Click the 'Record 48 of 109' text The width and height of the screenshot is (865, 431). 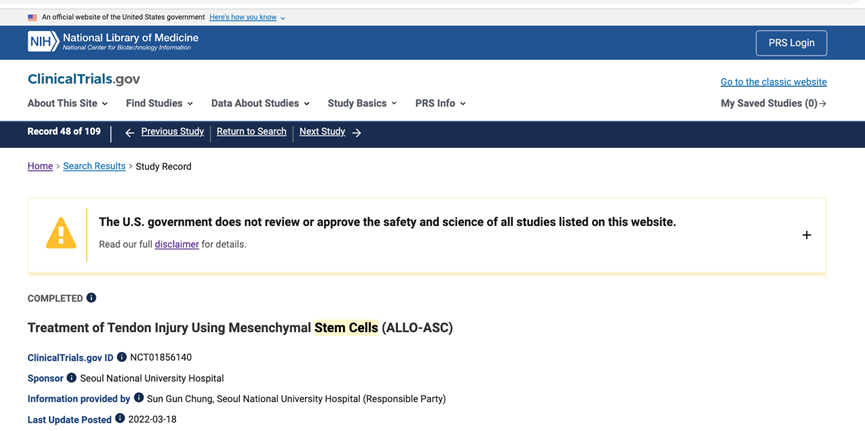click(64, 131)
